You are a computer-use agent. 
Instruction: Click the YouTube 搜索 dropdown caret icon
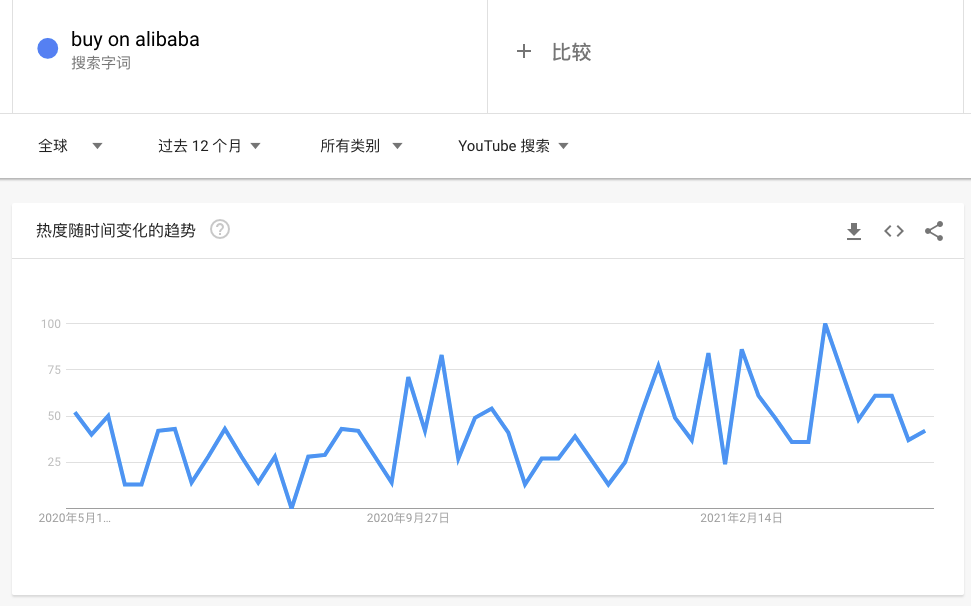564,145
